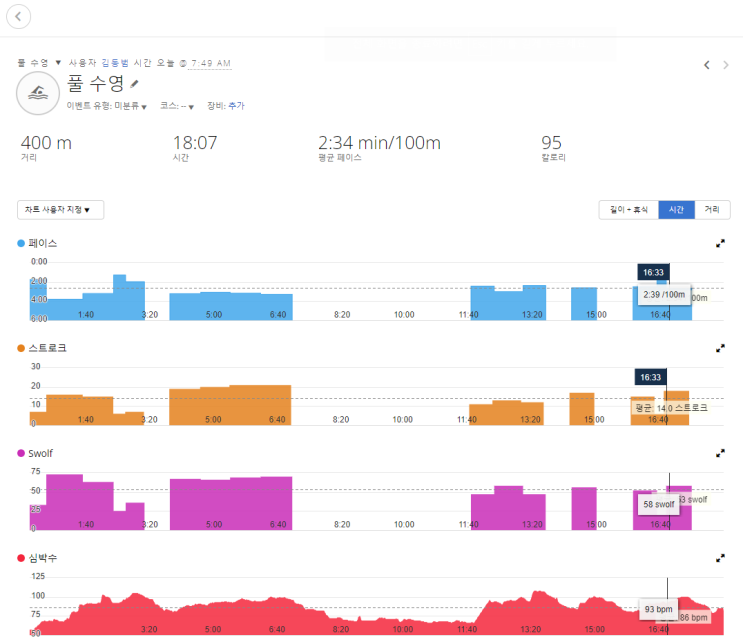The height and width of the screenshot is (644, 743).
Task: Open the 이벤트 유형 미분류 dropdown
Action: pyautogui.click(x=107, y=106)
